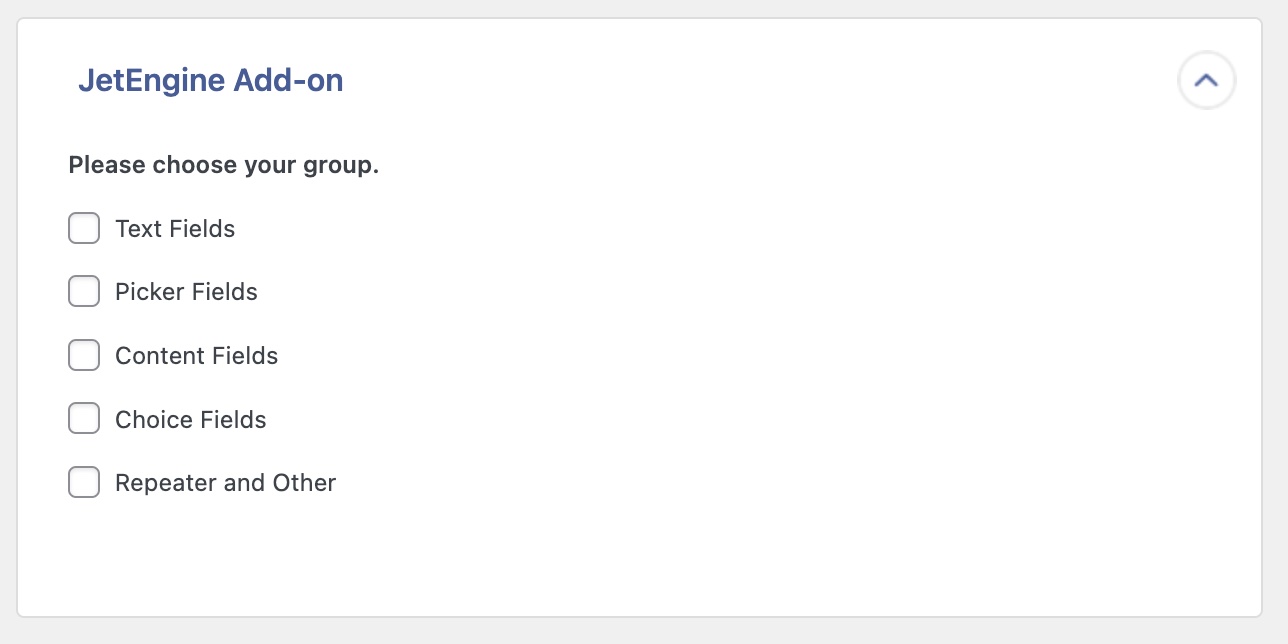Click the up-chevron circle icon
The image size is (1288, 644).
click(x=1206, y=80)
